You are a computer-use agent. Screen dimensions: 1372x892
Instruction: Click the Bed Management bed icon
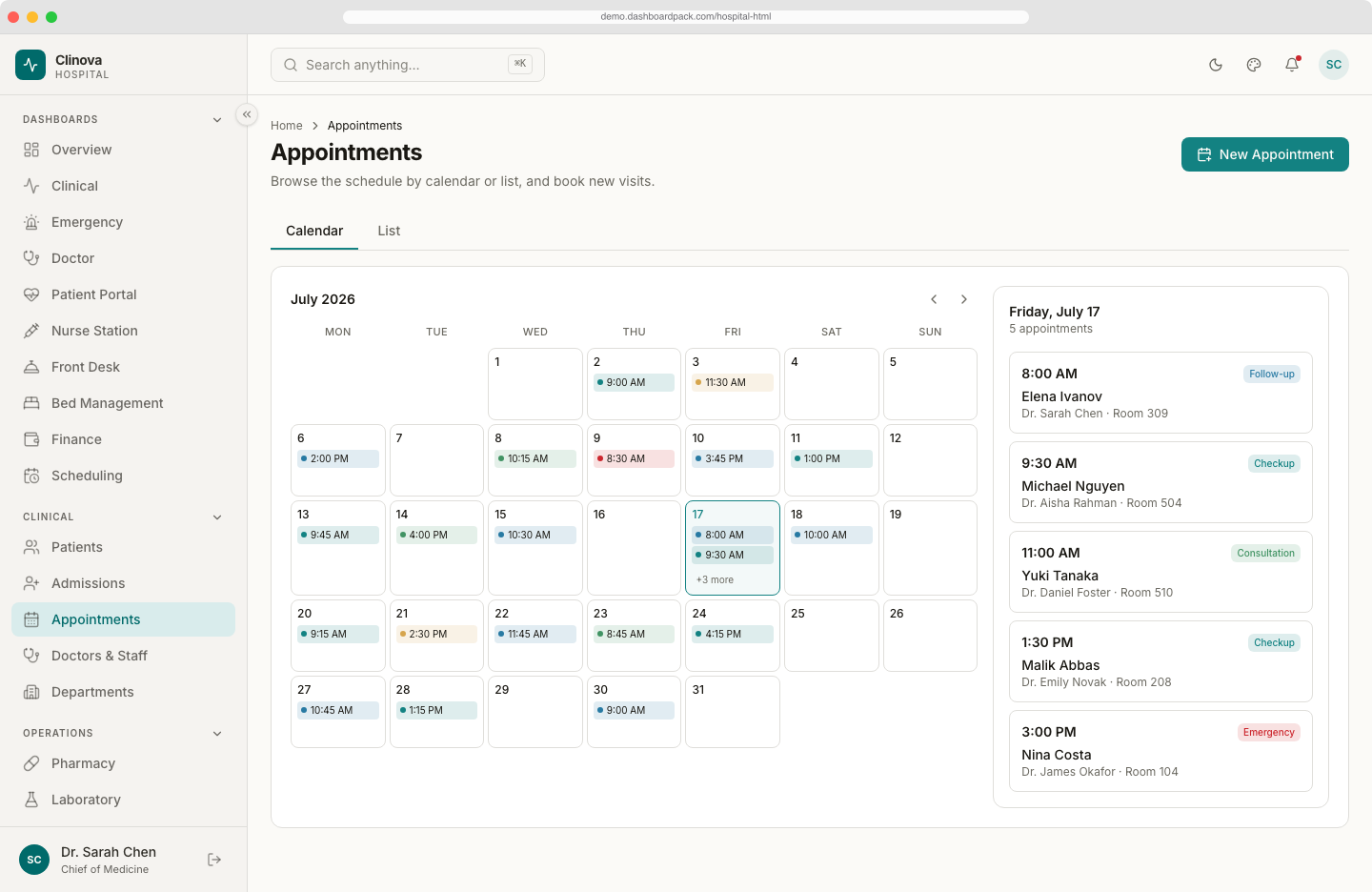(x=31, y=403)
